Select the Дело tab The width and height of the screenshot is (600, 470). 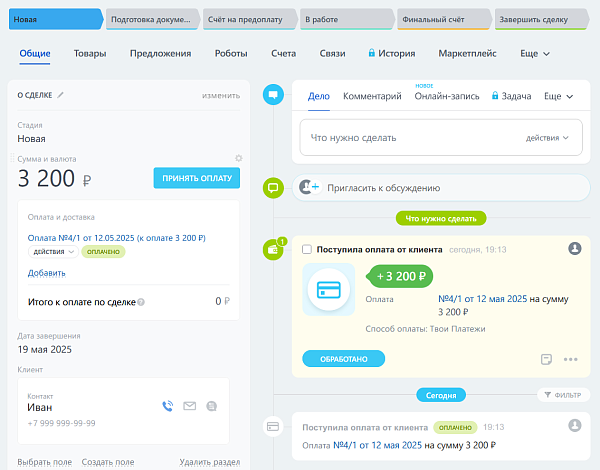click(319, 96)
